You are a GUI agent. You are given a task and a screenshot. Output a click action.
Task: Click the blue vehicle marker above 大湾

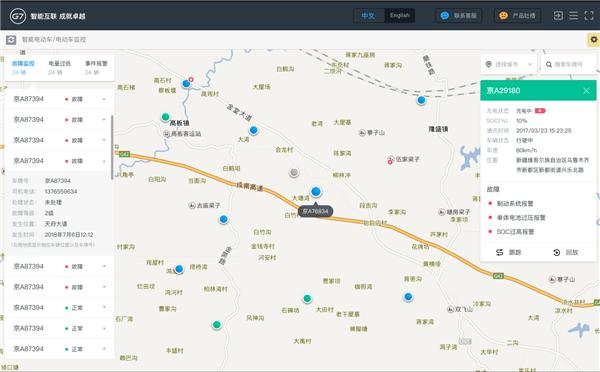pyautogui.click(x=253, y=130)
